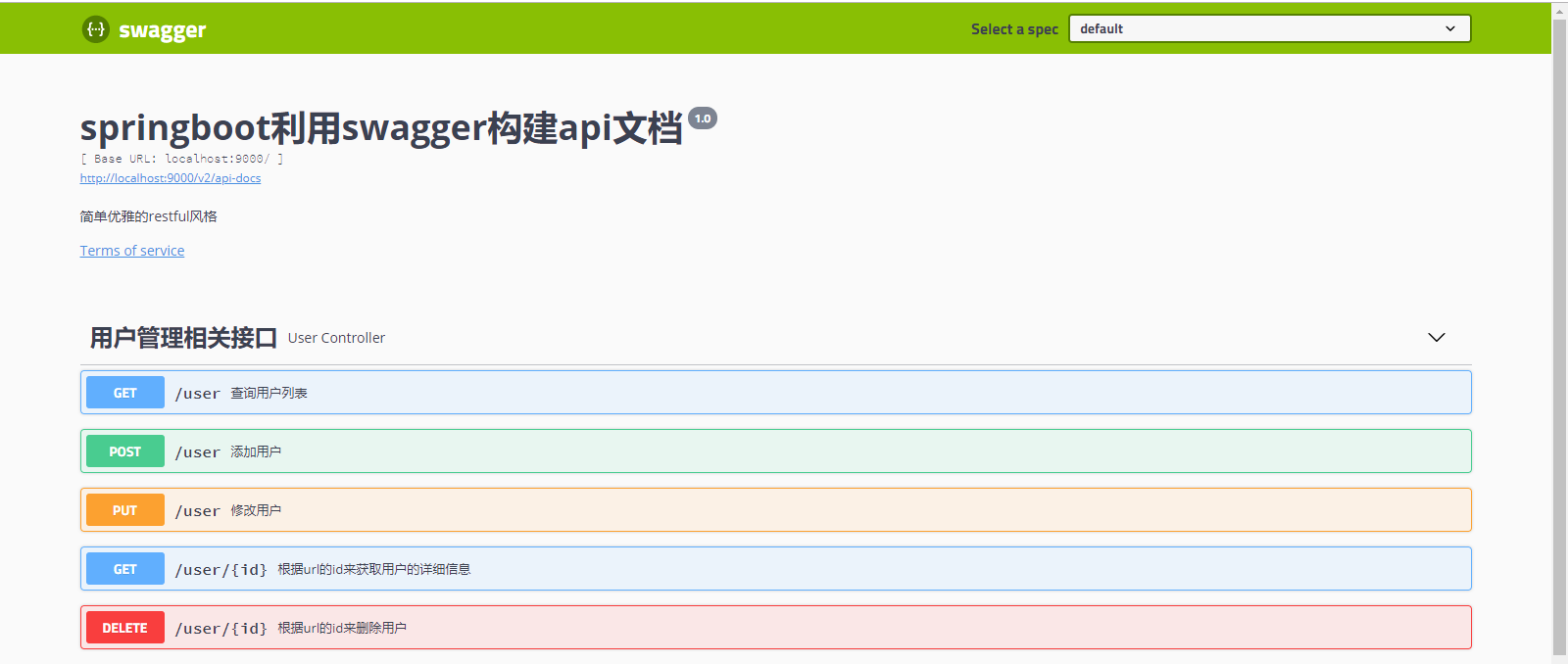
Task: Click the swagger brand text
Action: click(x=163, y=30)
